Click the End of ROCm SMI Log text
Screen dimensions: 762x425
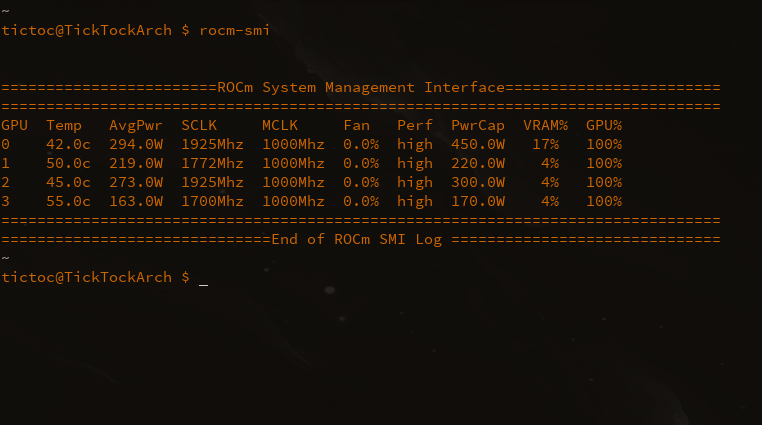pos(357,239)
